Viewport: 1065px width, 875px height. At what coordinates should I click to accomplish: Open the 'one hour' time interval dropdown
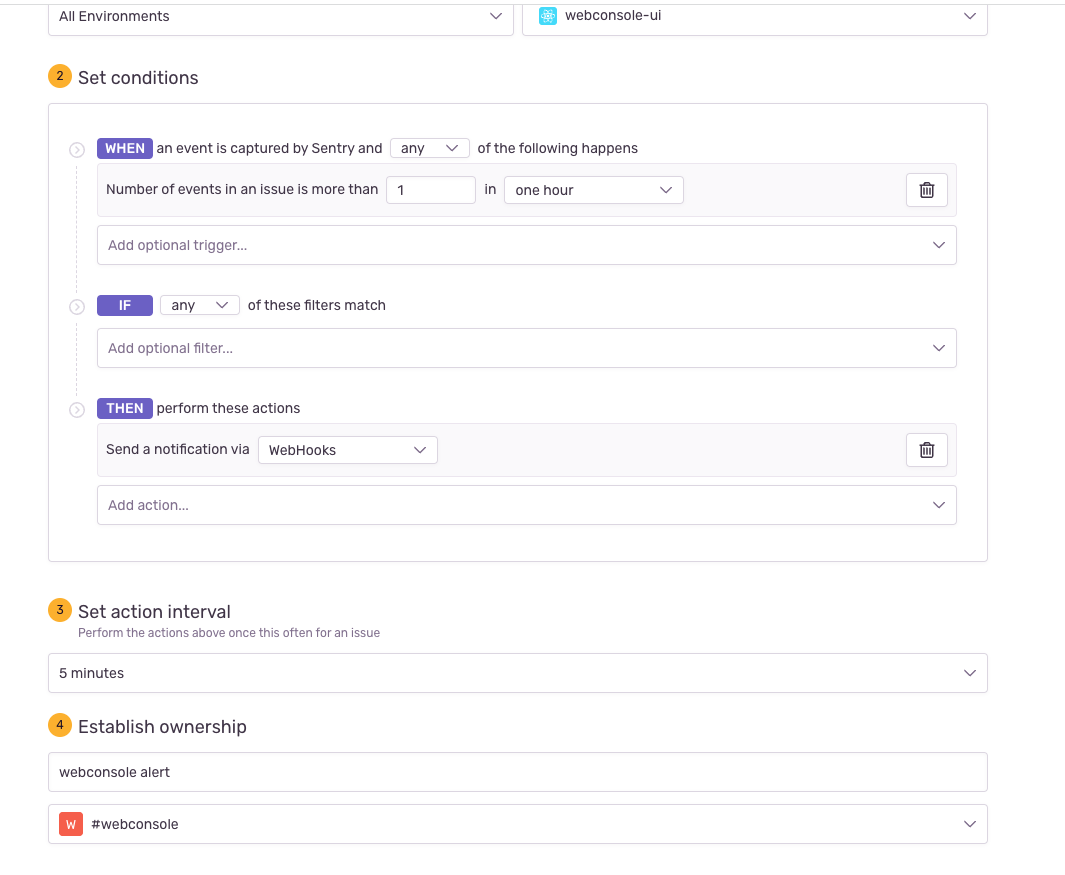coord(593,189)
